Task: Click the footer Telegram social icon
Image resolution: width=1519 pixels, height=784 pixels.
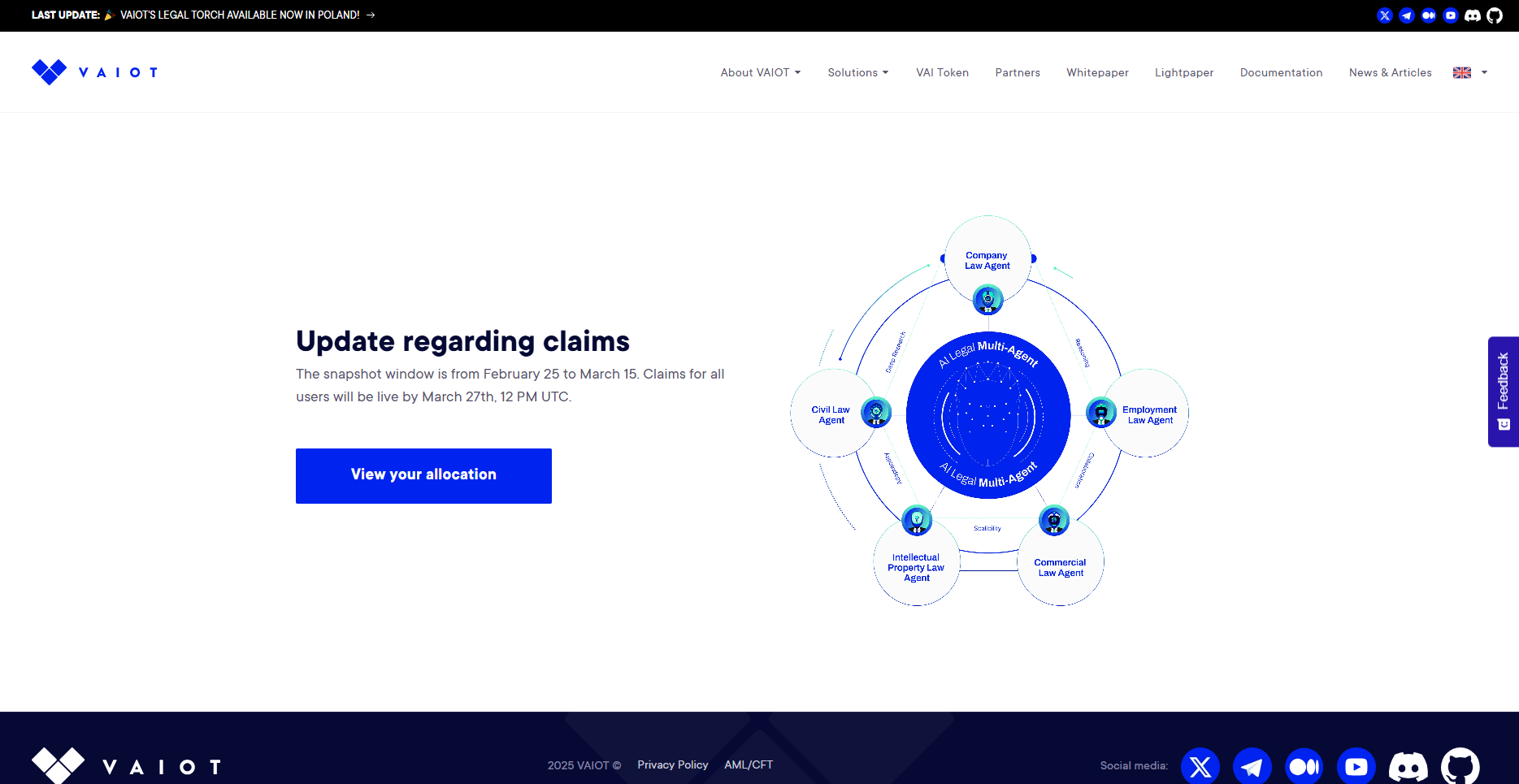Action: 1252,766
